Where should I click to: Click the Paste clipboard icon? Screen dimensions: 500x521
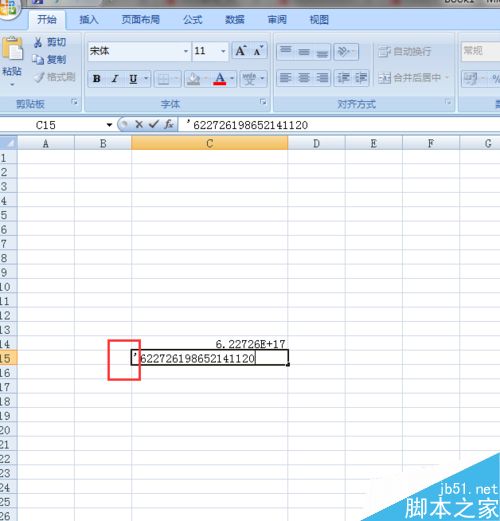(x=12, y=49)
